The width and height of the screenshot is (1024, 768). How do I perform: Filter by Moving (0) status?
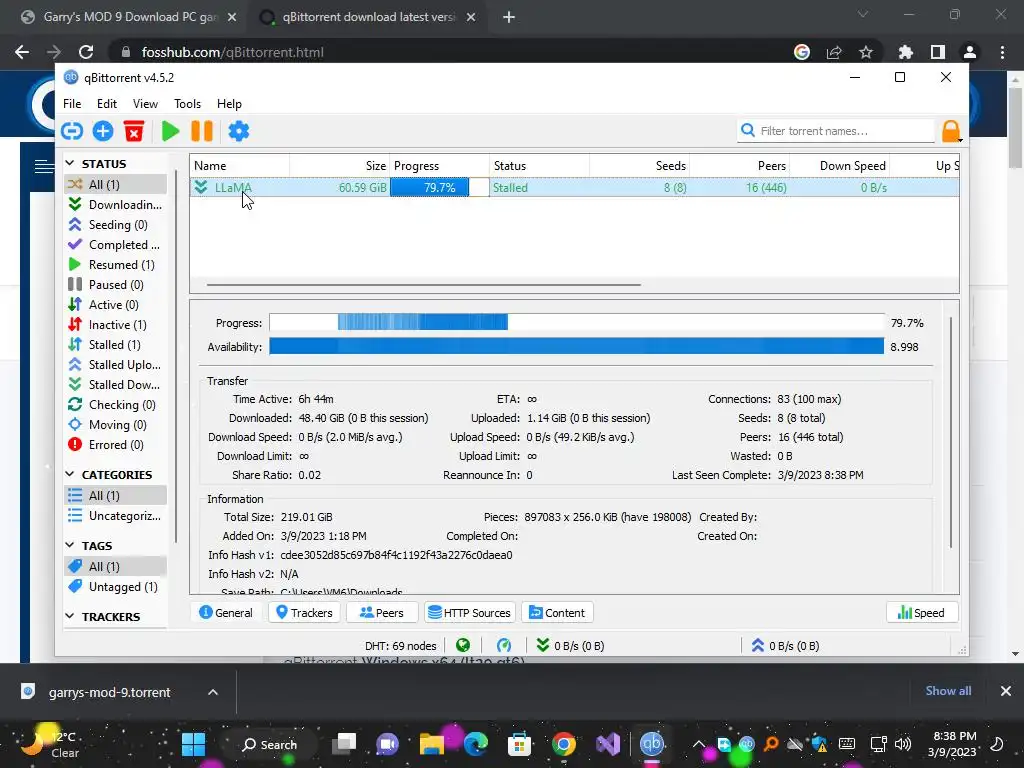pos(116,424)
